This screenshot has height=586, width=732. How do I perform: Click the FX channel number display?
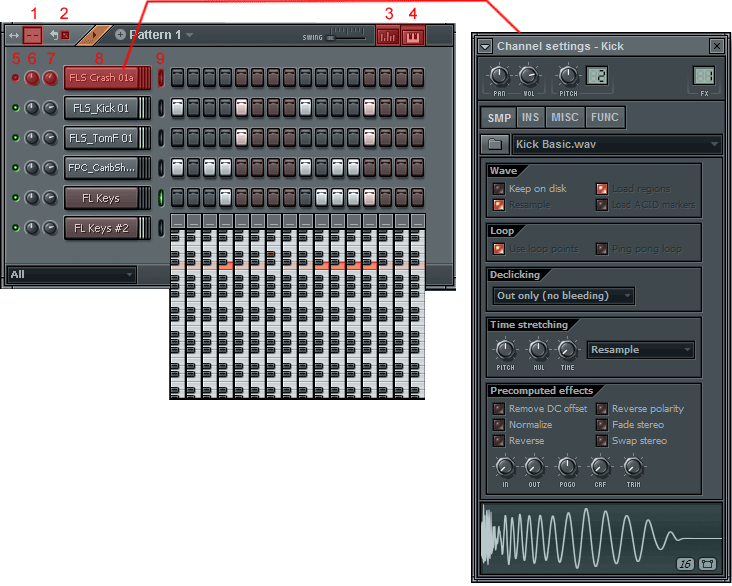tap(704, 76)
